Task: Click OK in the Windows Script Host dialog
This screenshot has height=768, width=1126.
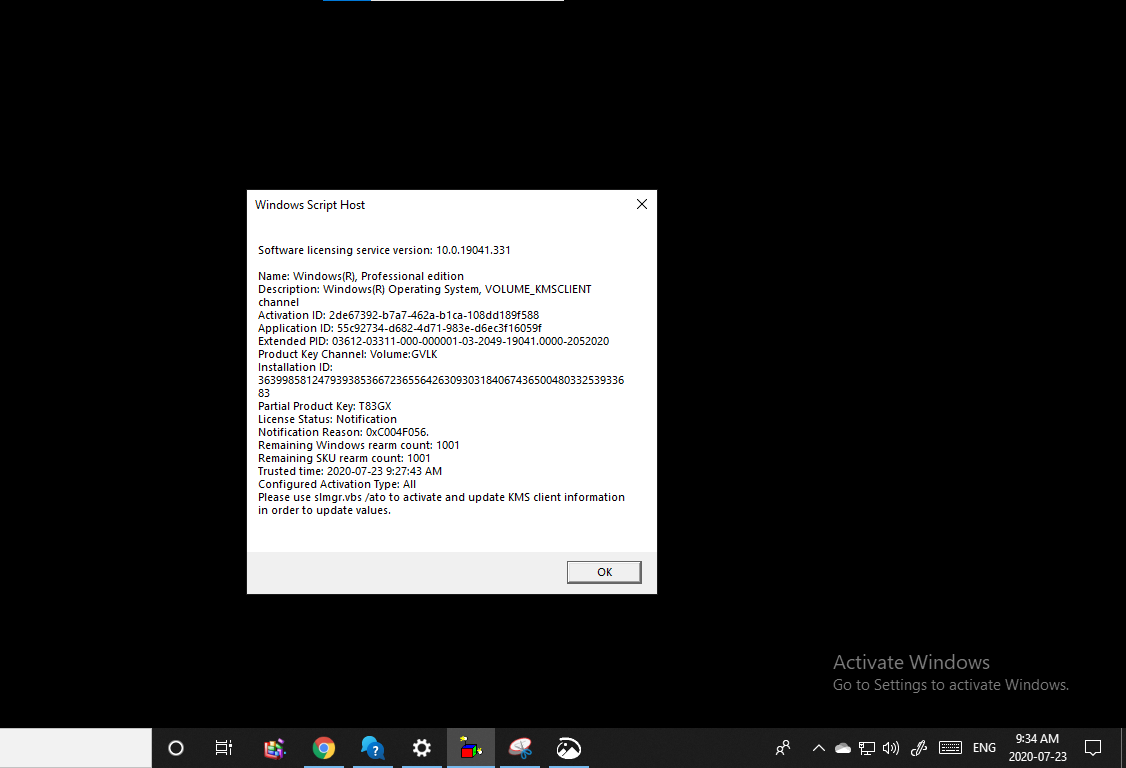Action: tap(604, 572)
